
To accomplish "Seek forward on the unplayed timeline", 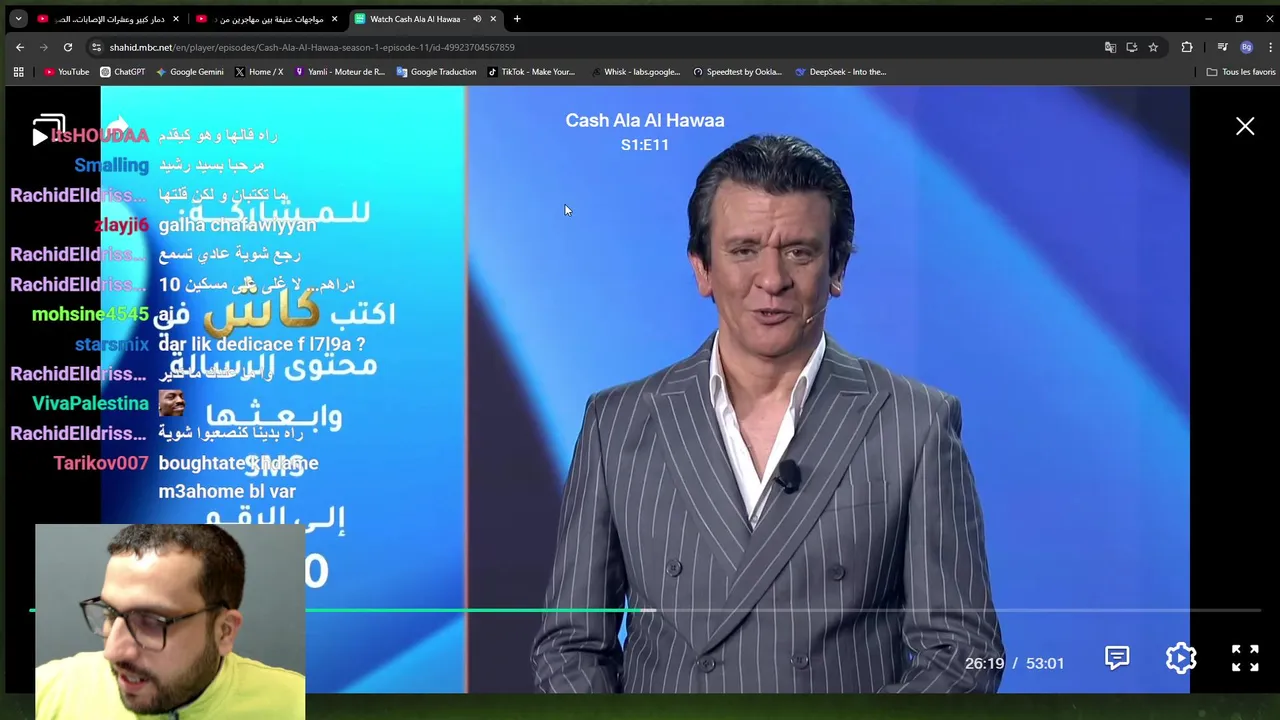I will pyautogui.click(x=950, y=610).
